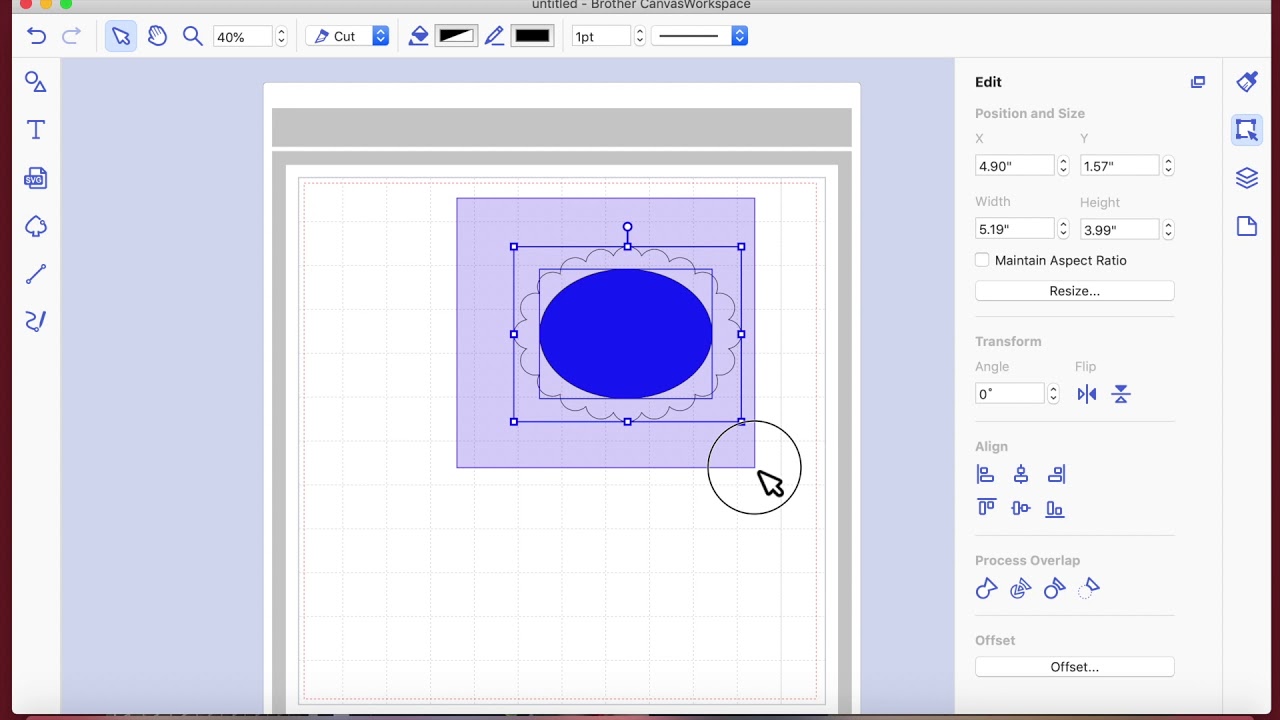Select the arrow selection tool
Screen dimensions: 1280x720
click(121, 36)
